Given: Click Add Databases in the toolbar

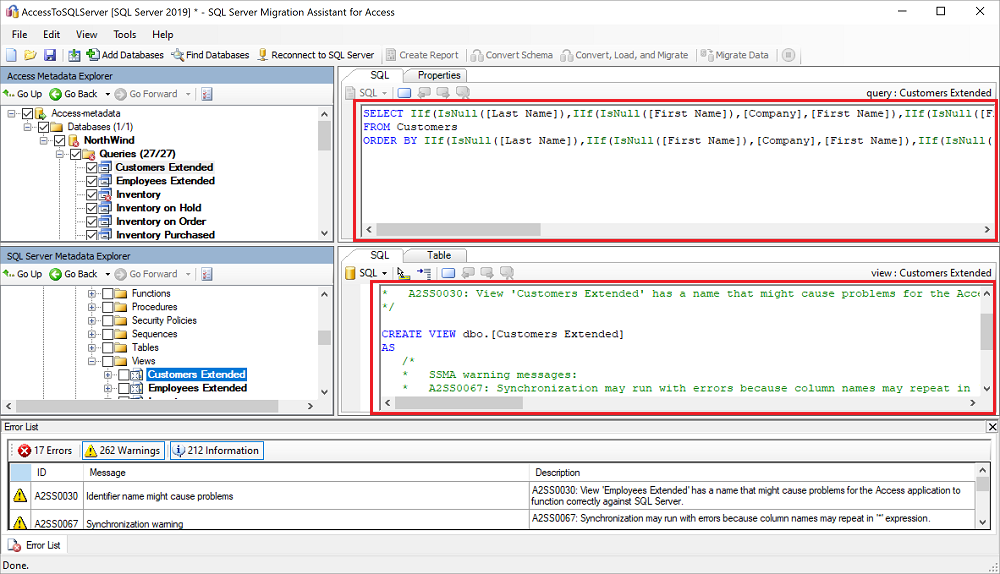Looking at the screenshot, I should [x=125, y=55].
